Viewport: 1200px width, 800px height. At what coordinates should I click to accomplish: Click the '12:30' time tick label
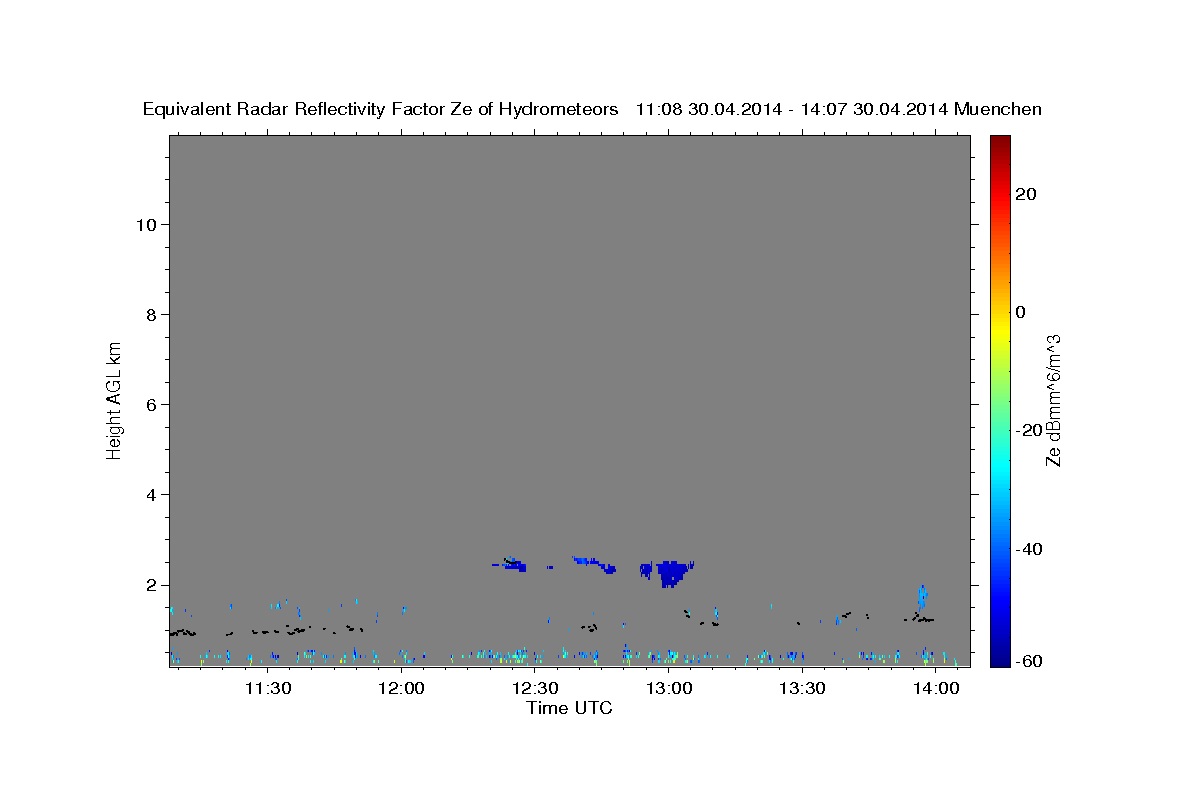(x=535, y=688)
